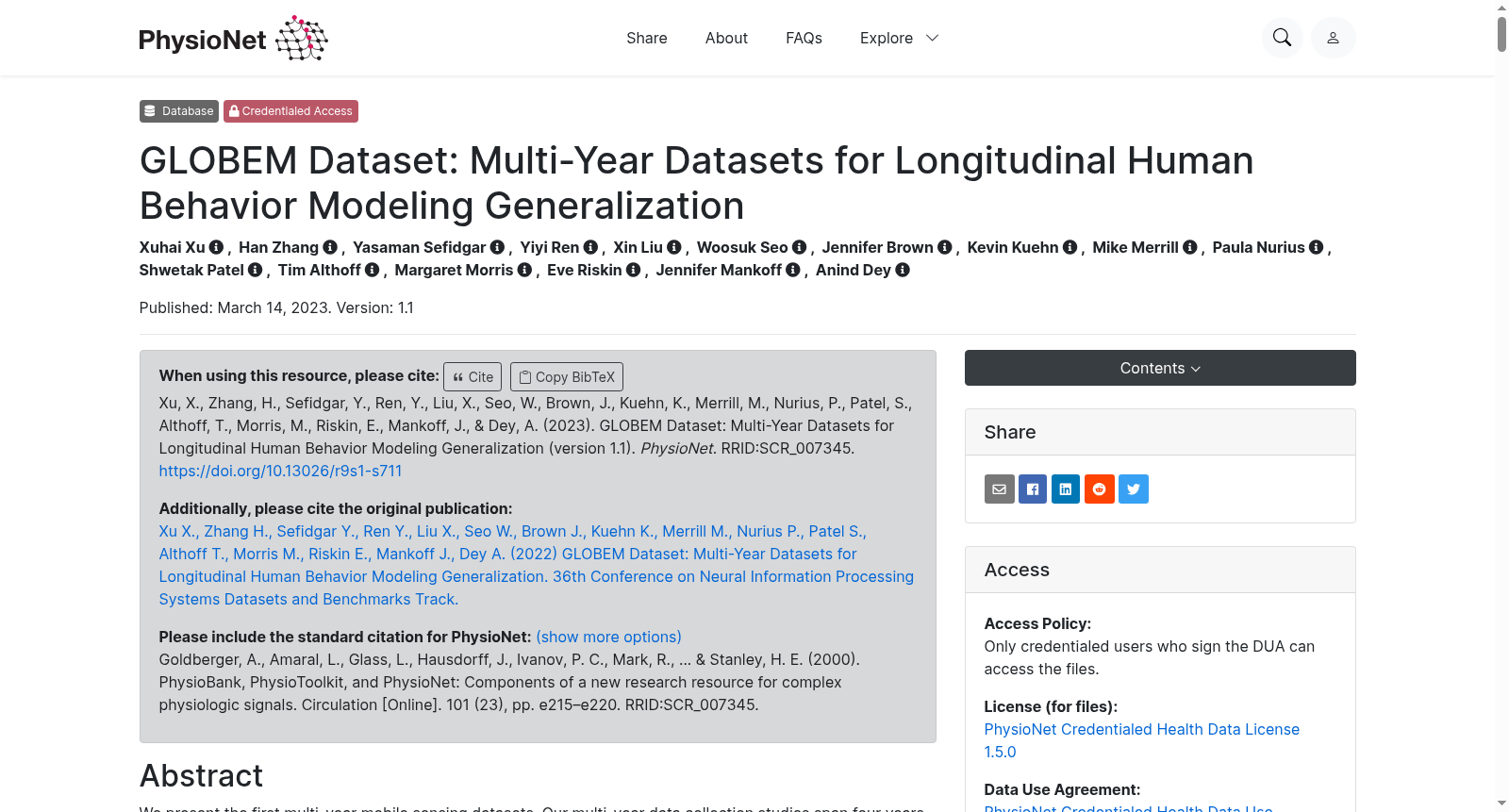Image resolution: width=1509 pixels, height=812 pixels.
Task: Open the FAQs nav item
Action: pos(804,38)
